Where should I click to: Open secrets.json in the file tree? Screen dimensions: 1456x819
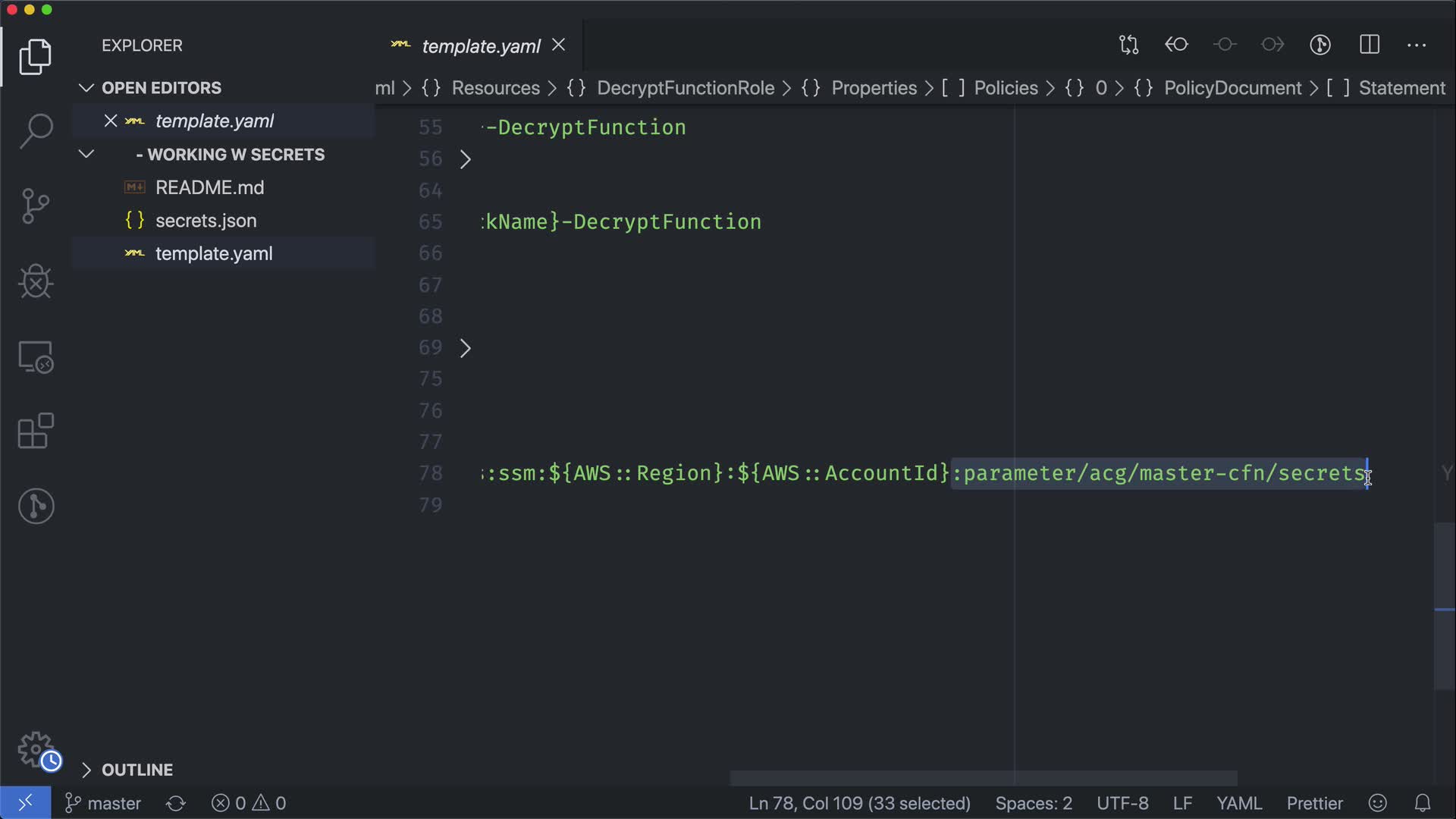[x=206, y=221]
